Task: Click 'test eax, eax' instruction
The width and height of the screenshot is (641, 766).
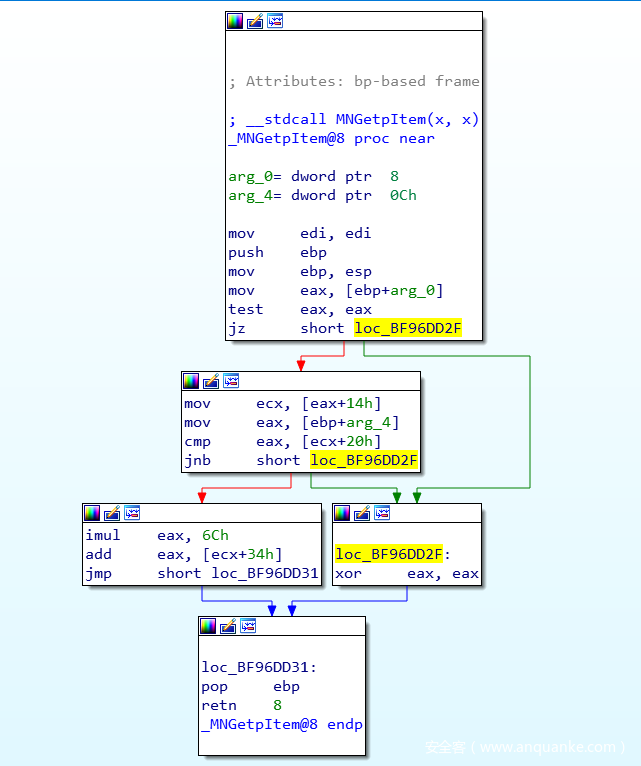Action: [x=300, y=310]
